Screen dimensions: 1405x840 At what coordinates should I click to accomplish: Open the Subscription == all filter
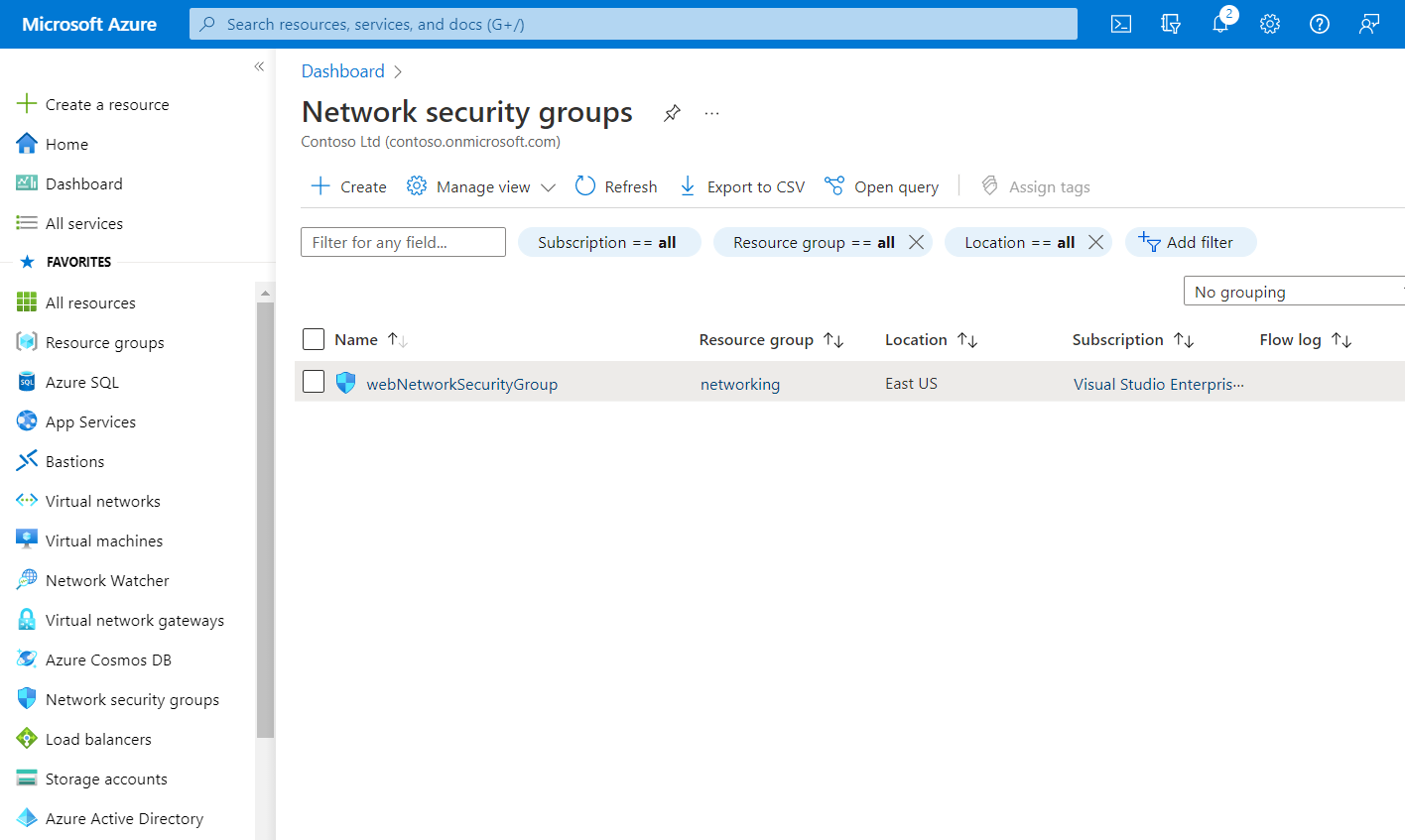609,242
